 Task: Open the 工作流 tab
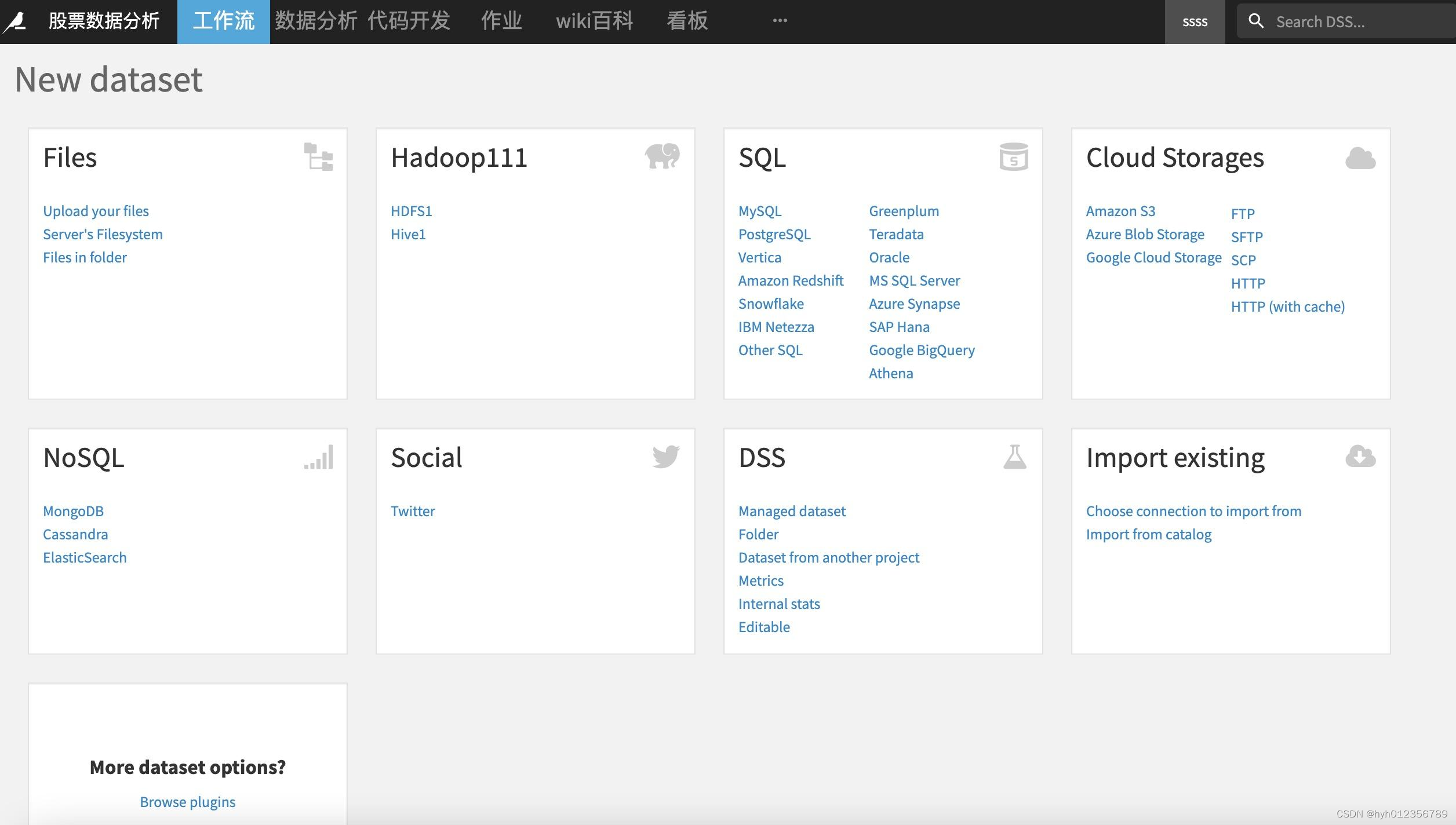(223, 21)
